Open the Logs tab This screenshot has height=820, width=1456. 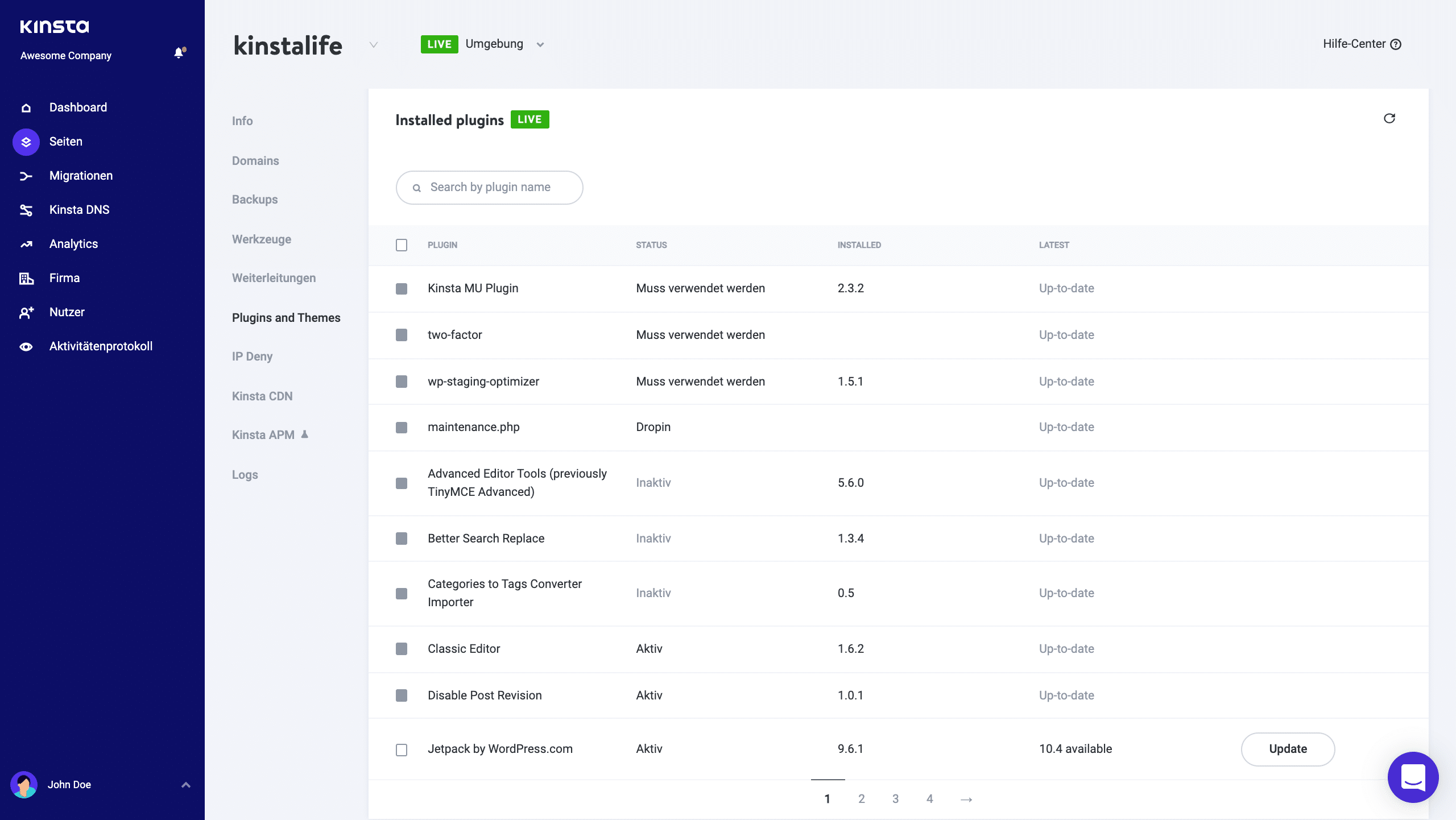pos(245,475)
